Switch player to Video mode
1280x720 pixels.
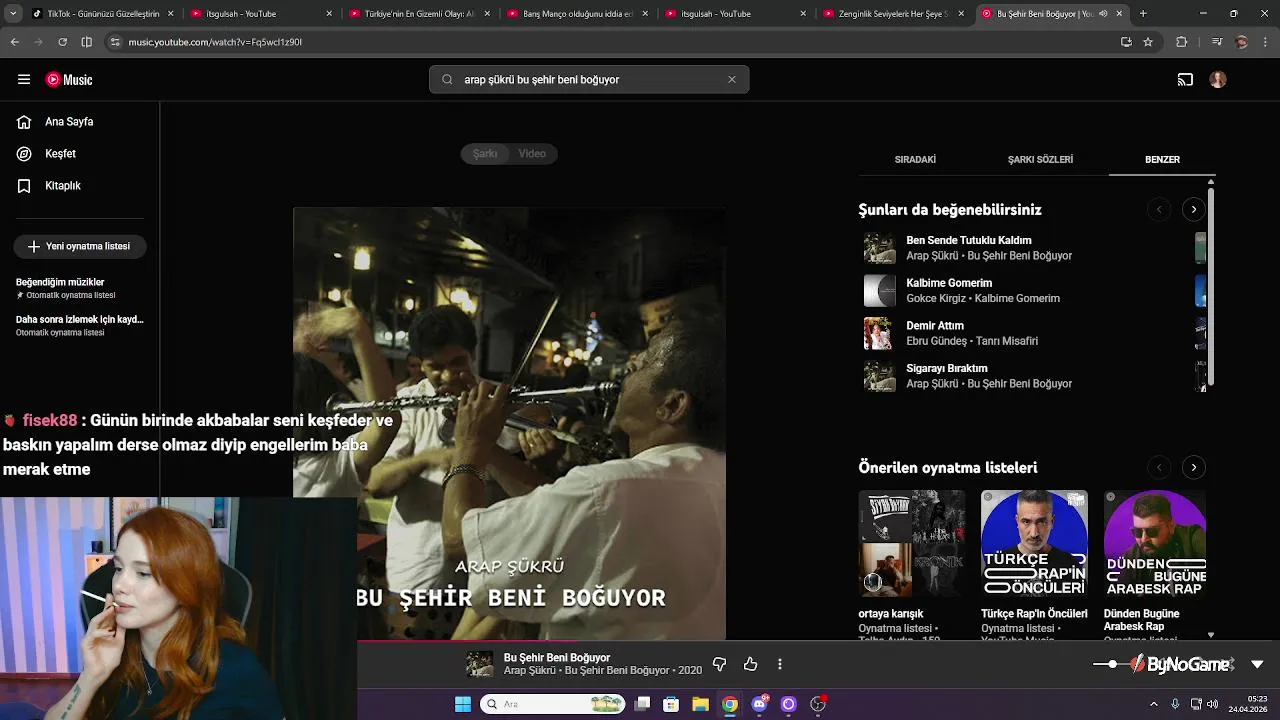(x=532, y=154)
